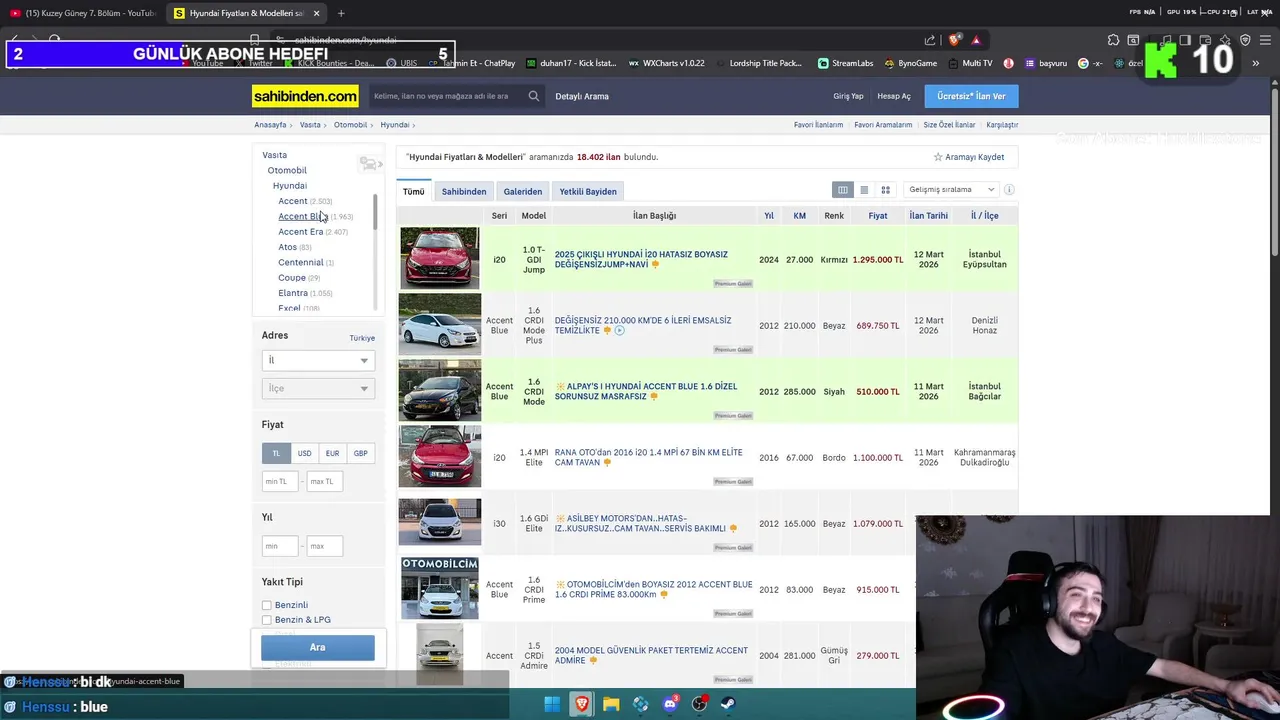The width and height of the screenshot is (1280, 720).
Task: Click the Ara search button
Action: pyautogui.click(x=318, y=647)
